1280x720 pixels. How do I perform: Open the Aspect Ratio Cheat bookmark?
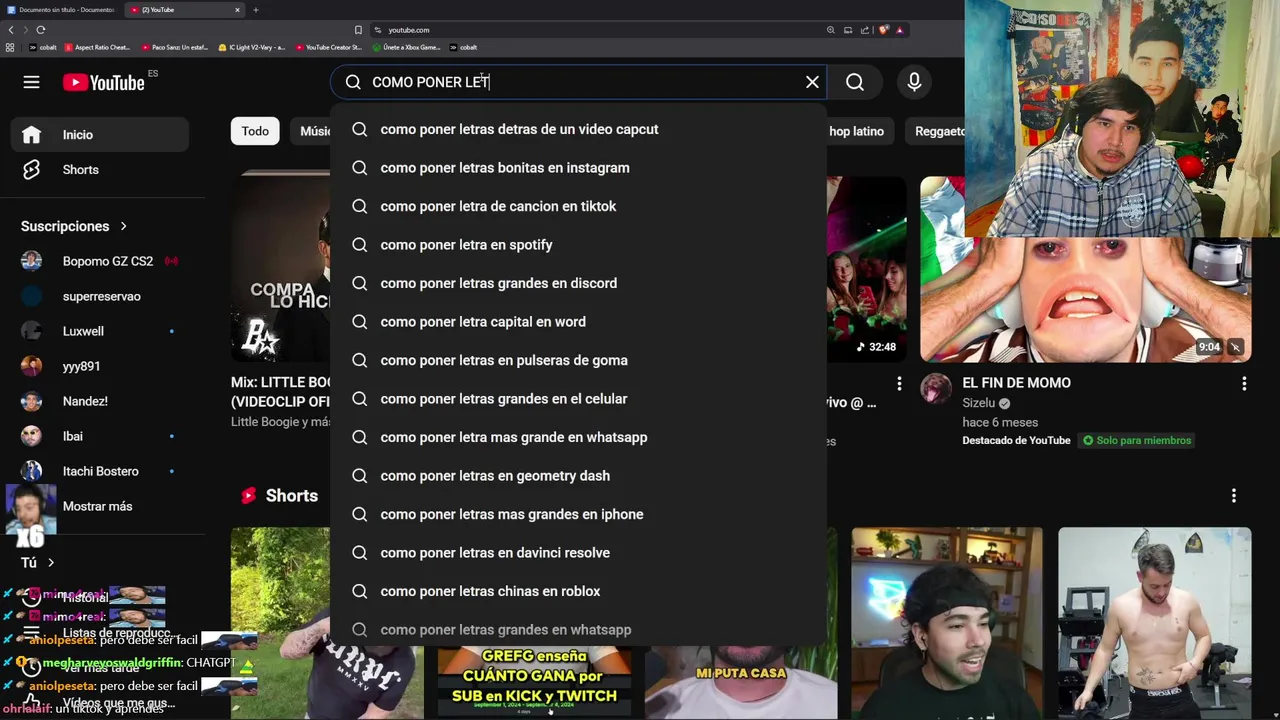(x=97, y=47)
